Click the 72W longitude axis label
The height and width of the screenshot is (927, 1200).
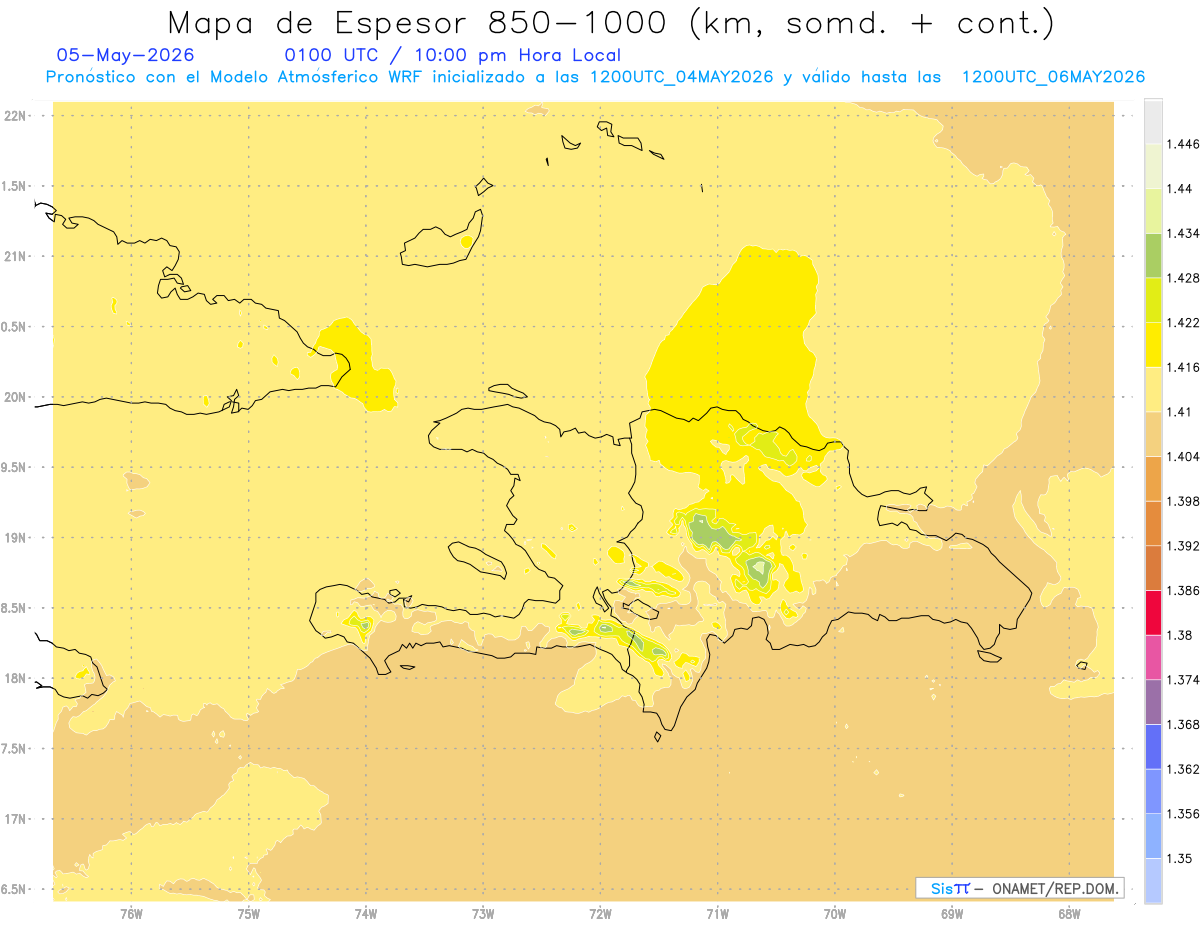(x=600, y=913)
